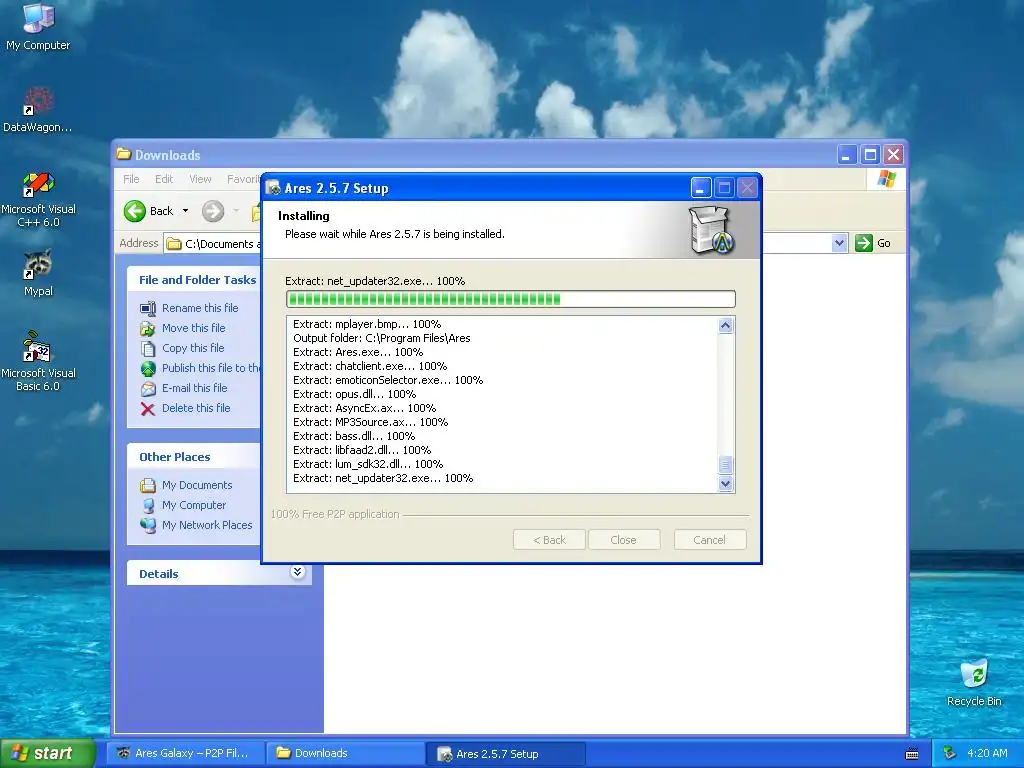Click the E-mail this file link

(x=195, y=388)
